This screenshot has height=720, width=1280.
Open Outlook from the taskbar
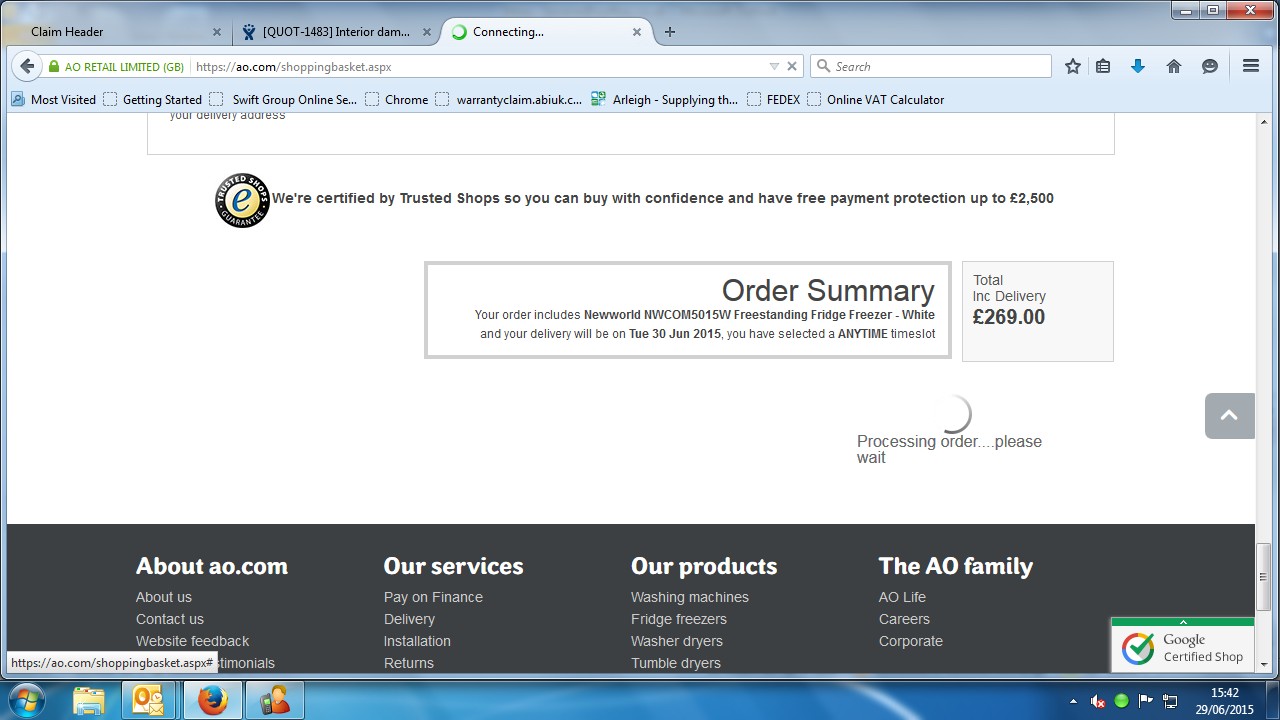148,700
